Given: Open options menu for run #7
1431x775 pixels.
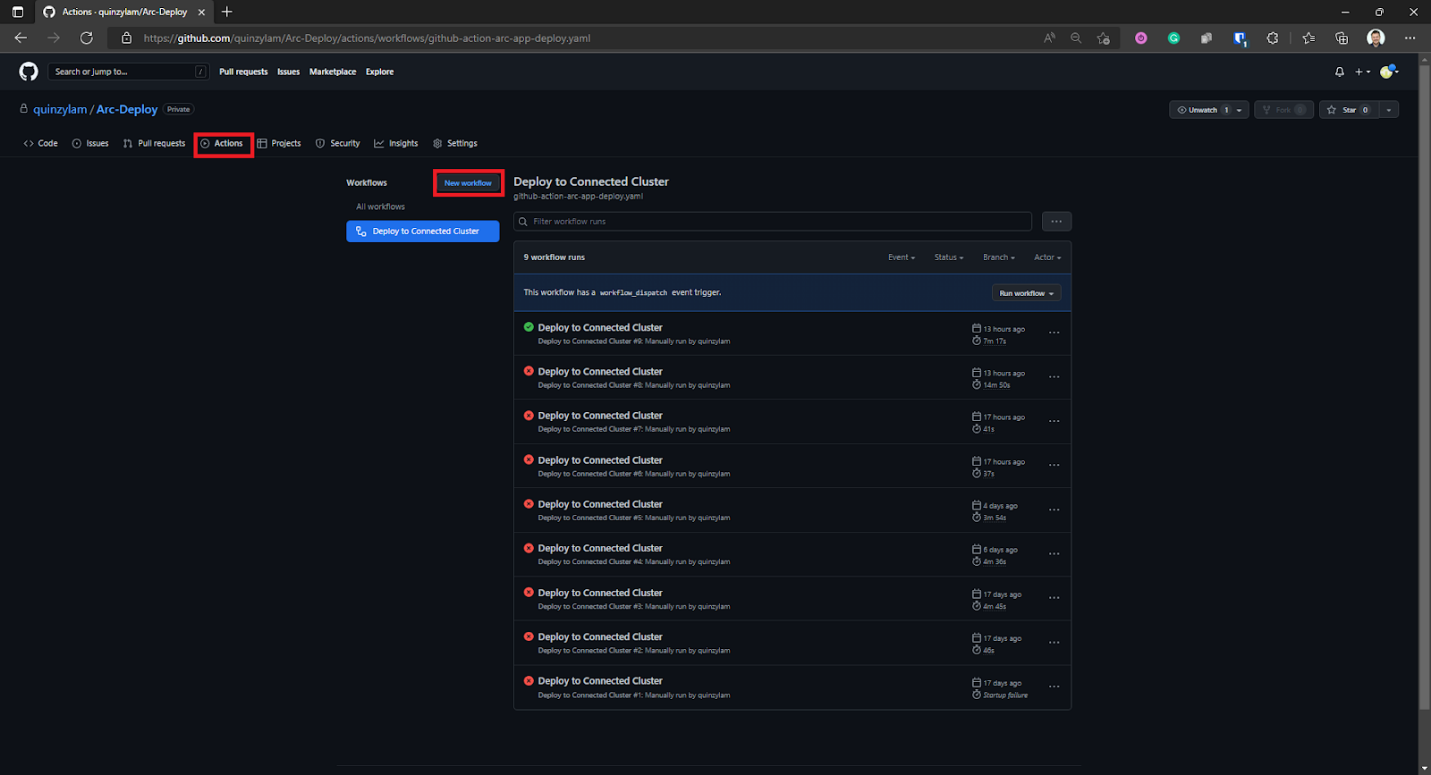Looking at the screenshot, I should 1054,421.
